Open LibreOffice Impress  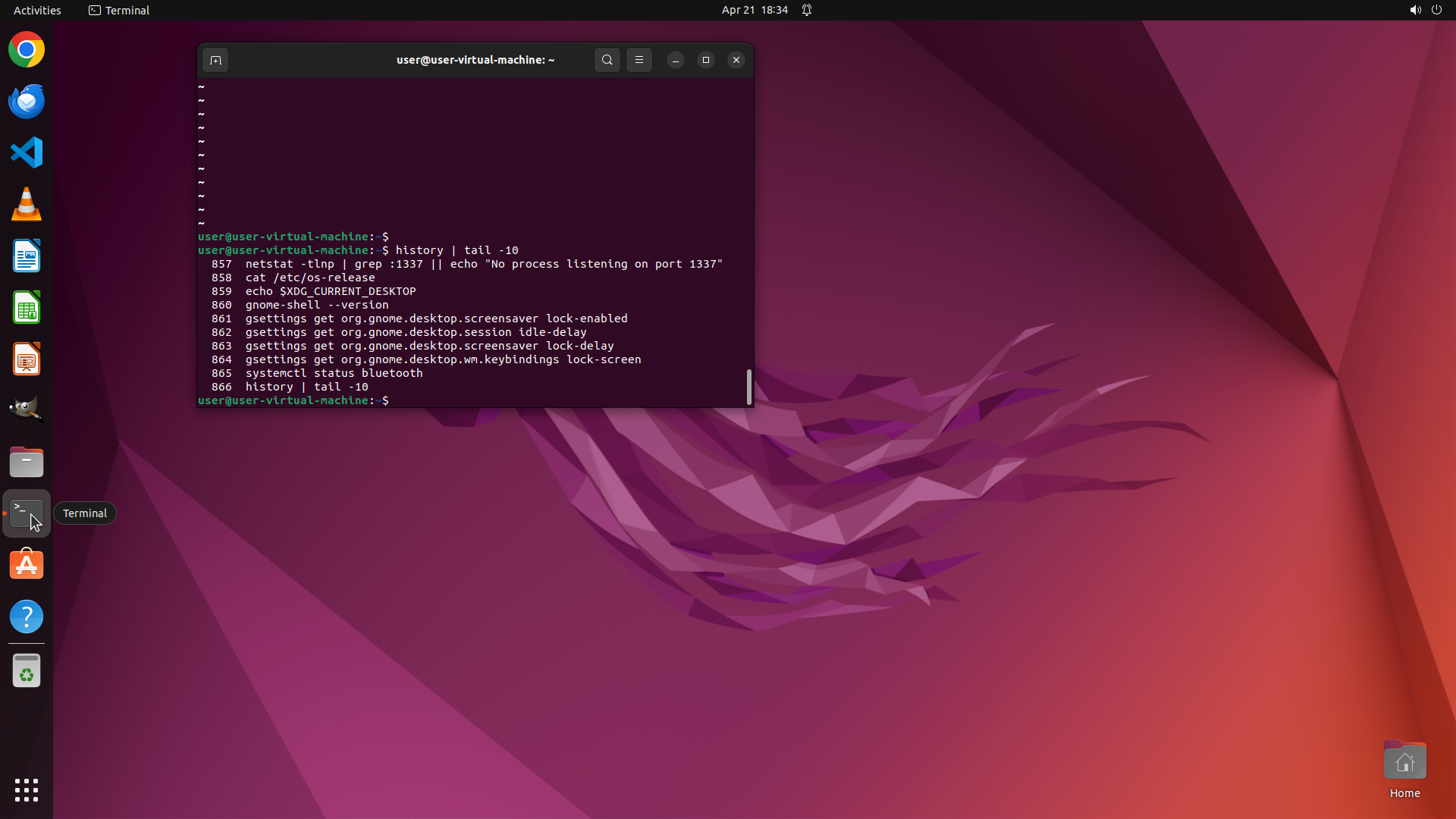coord(27,359)
